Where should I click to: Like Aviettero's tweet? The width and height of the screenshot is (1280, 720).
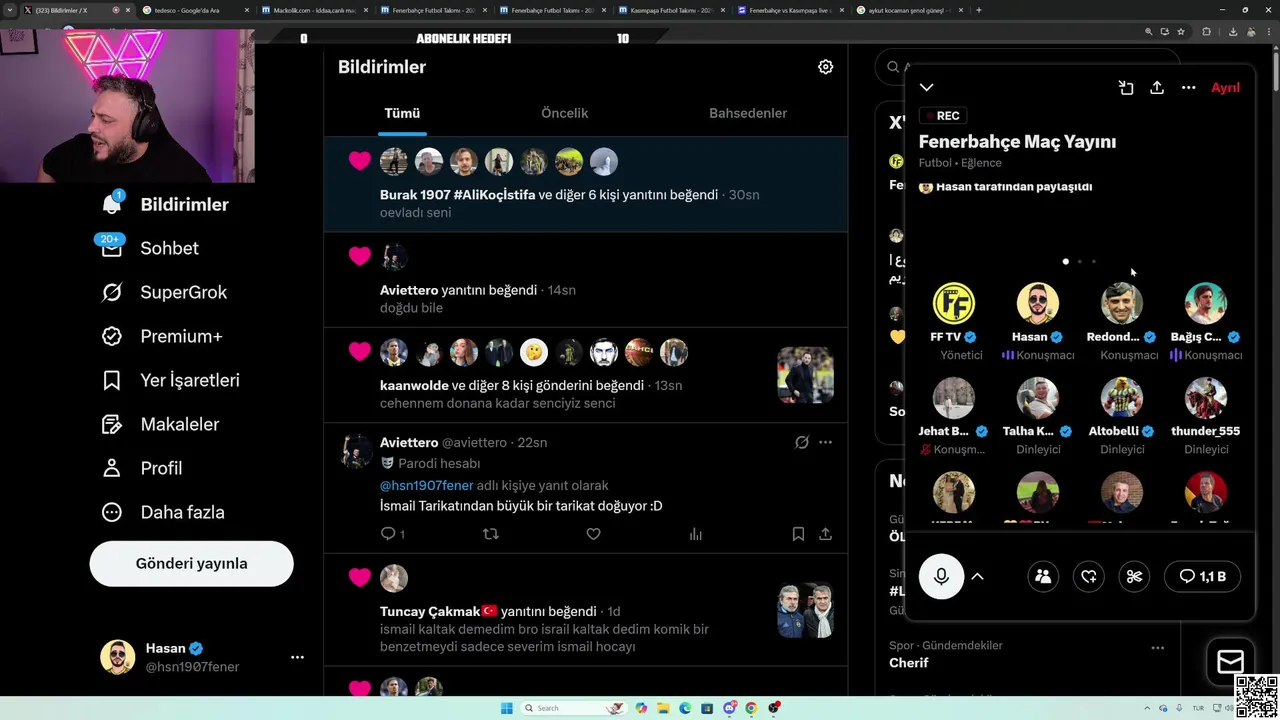pos(593,534)
